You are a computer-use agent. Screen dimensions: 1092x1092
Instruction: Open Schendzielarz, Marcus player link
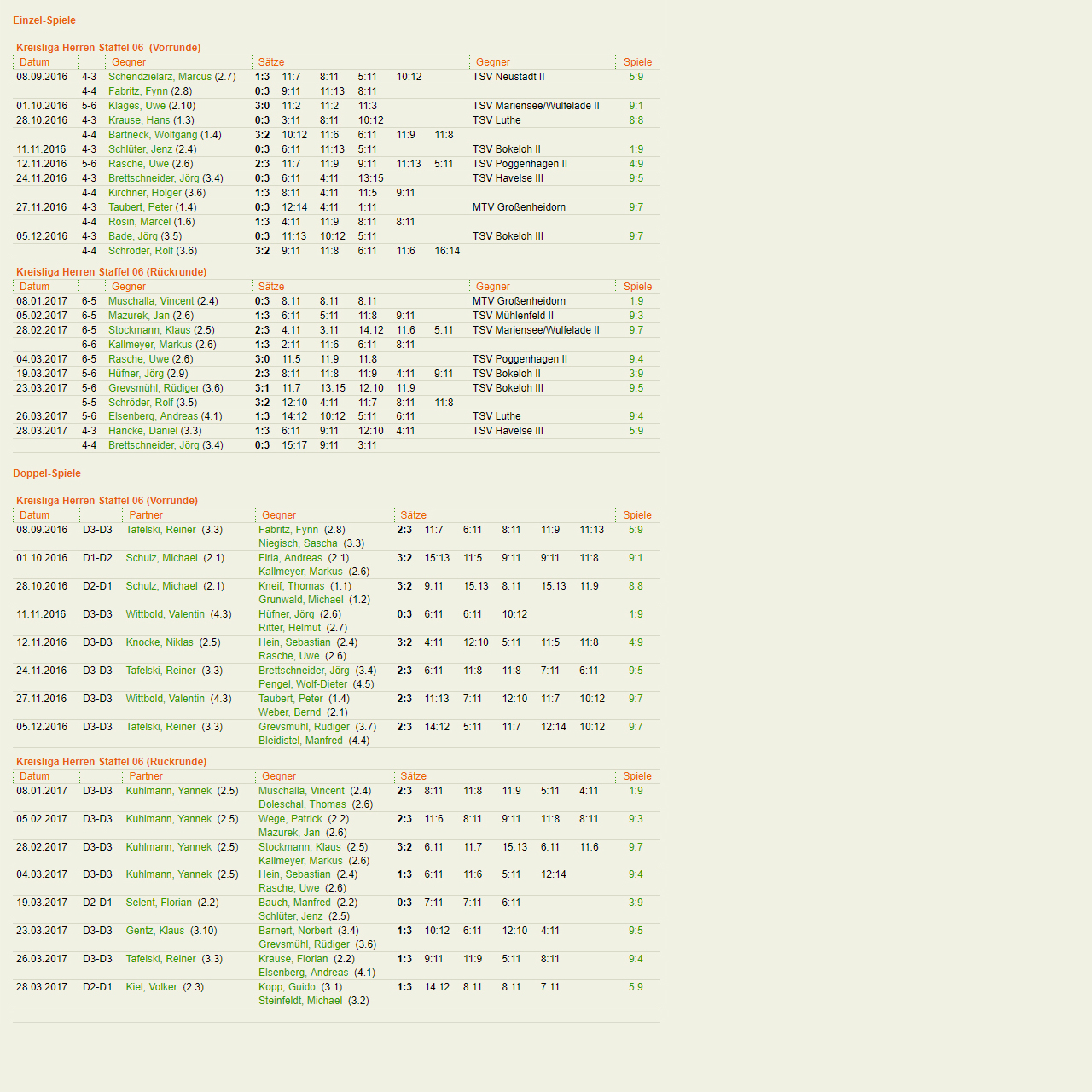tap(160, 77)
